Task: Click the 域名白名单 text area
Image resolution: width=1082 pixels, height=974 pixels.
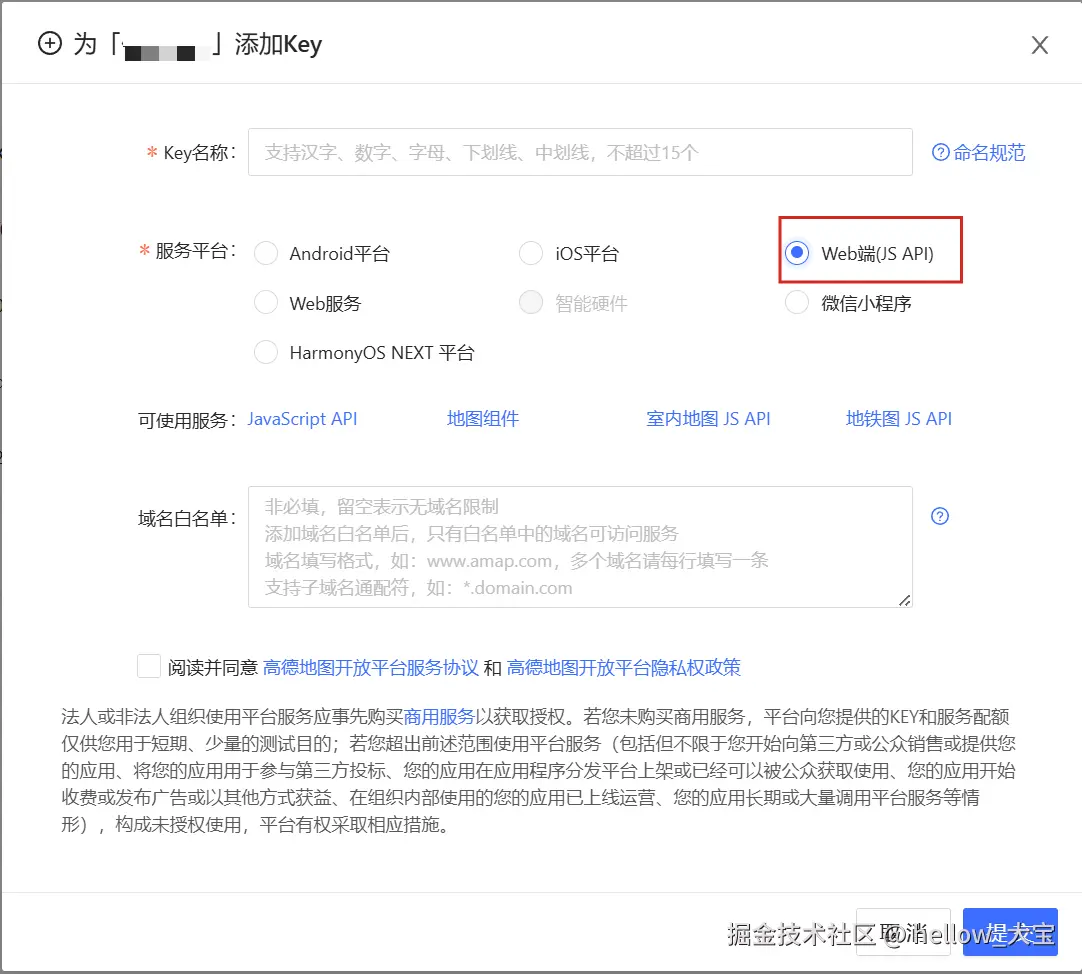Action: [x=580, y=547]
